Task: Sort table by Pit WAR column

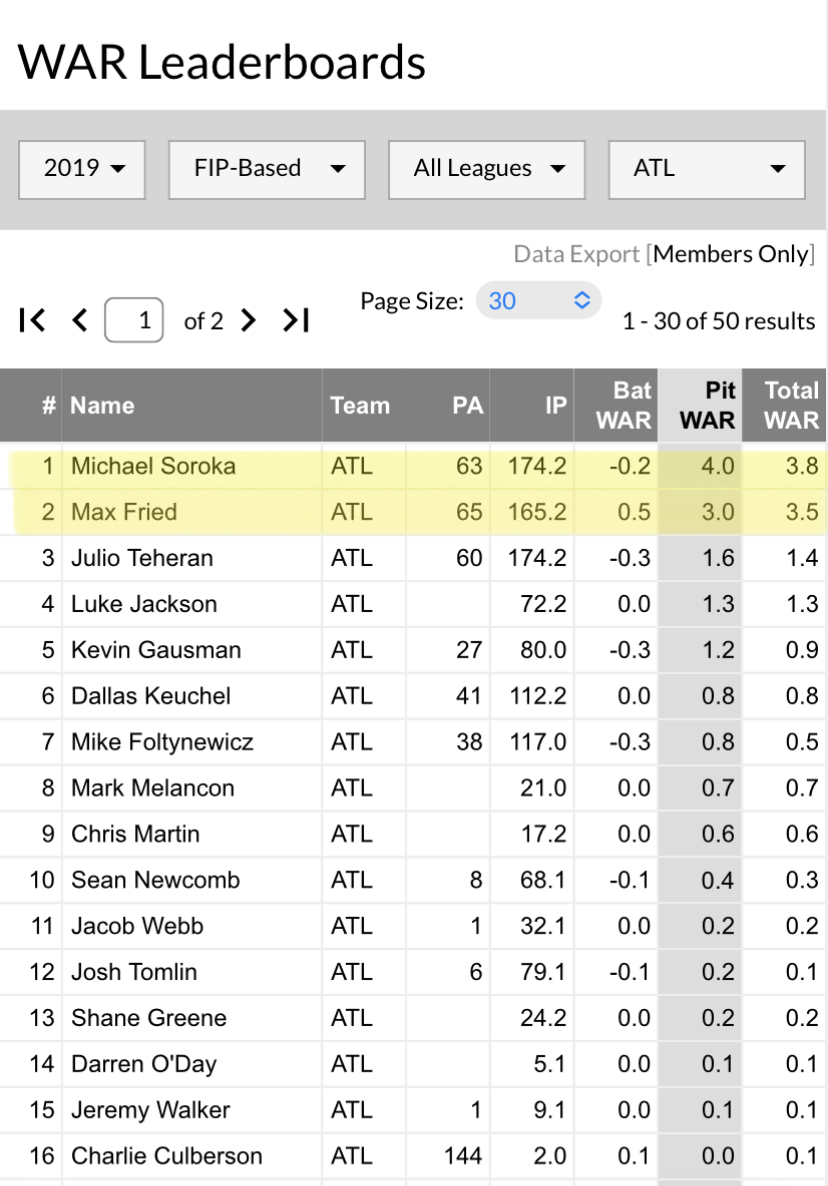Action: point(707,405)
